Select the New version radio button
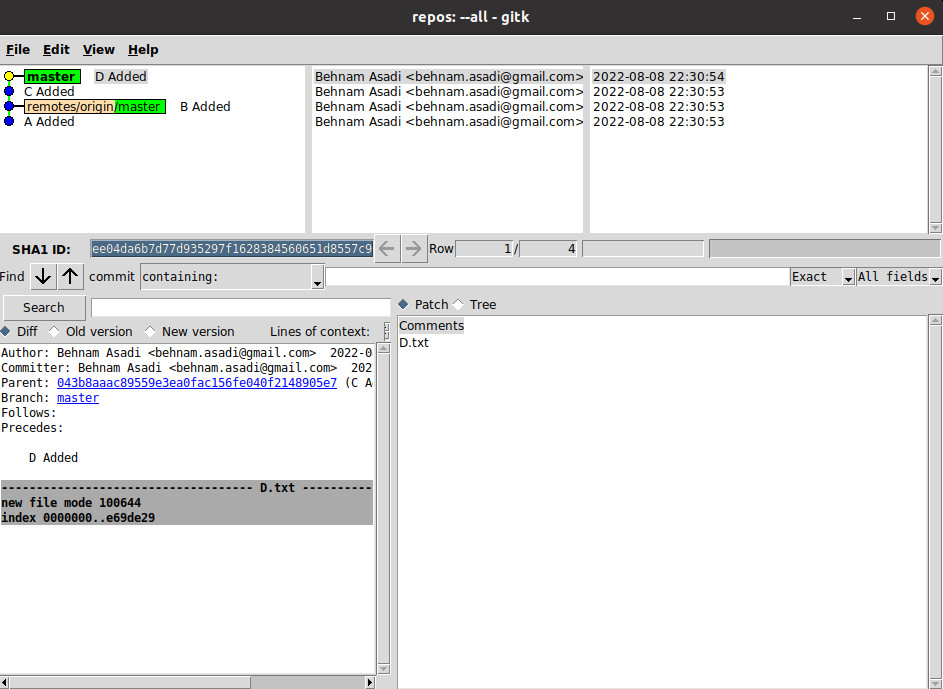 150,332
